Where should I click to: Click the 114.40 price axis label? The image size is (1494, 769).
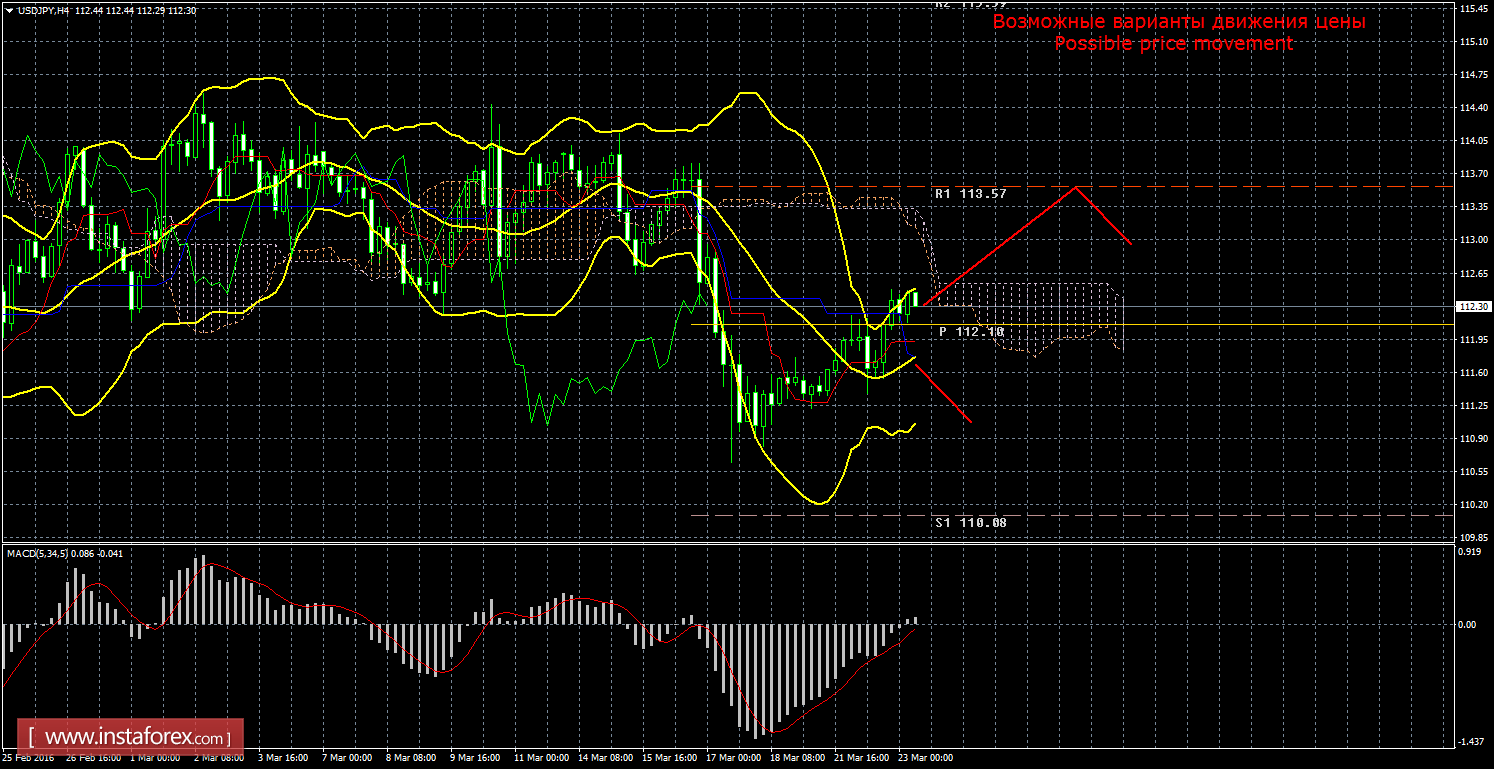pyautogui.click(x=1474, y=108)
